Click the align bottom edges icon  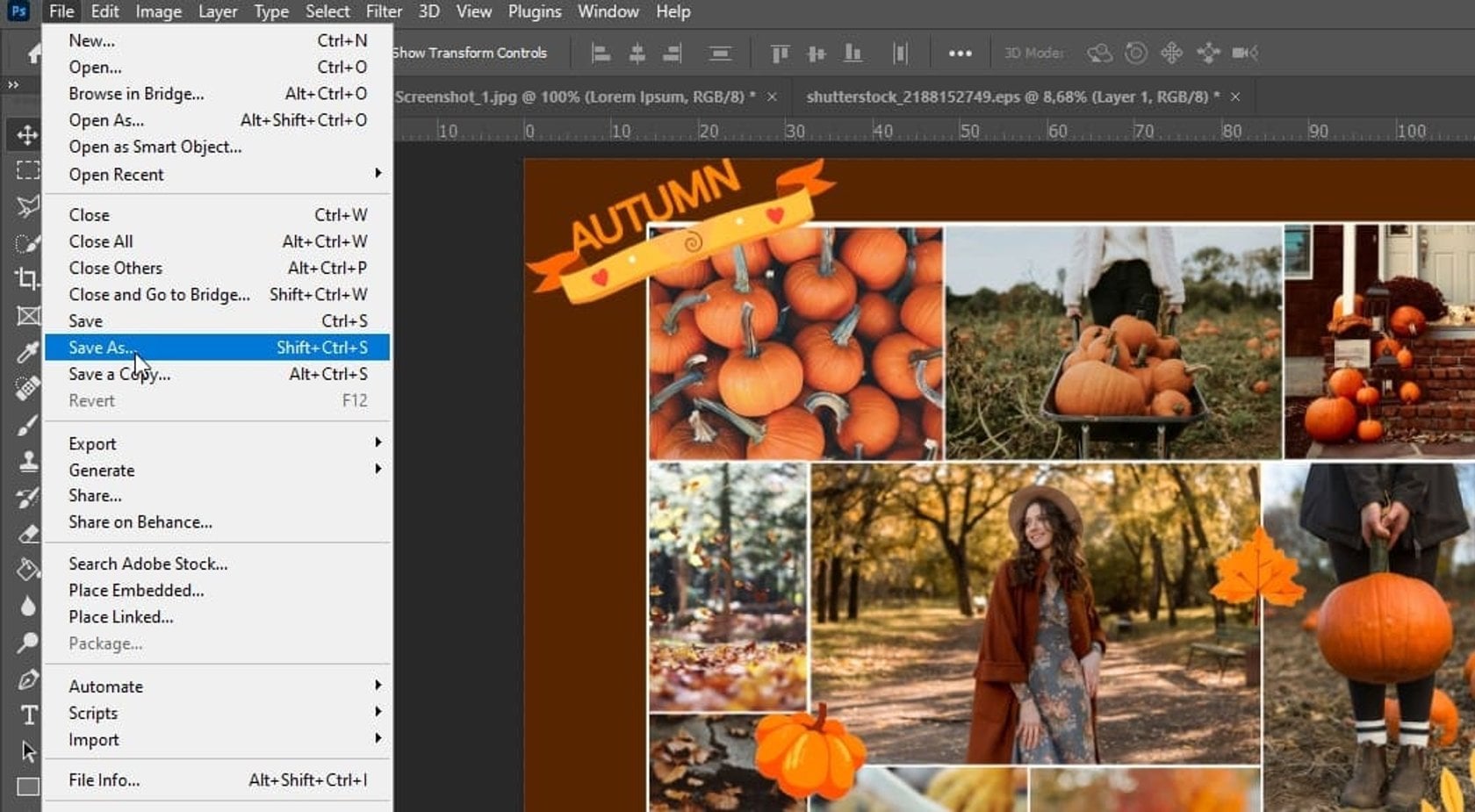(853, 53)
